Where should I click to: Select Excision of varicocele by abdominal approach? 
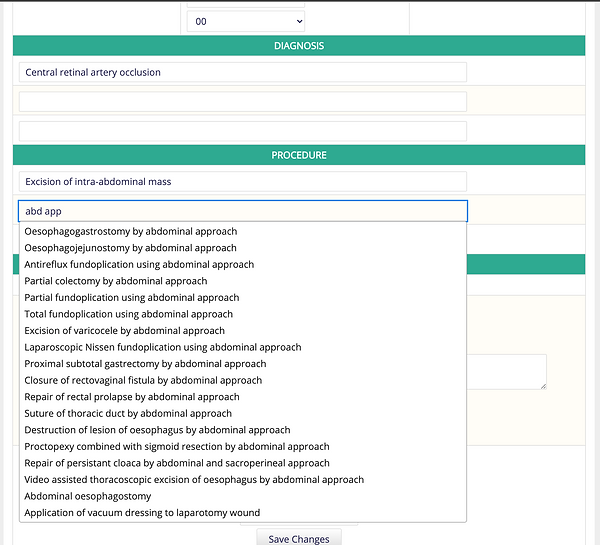(243, 331)
